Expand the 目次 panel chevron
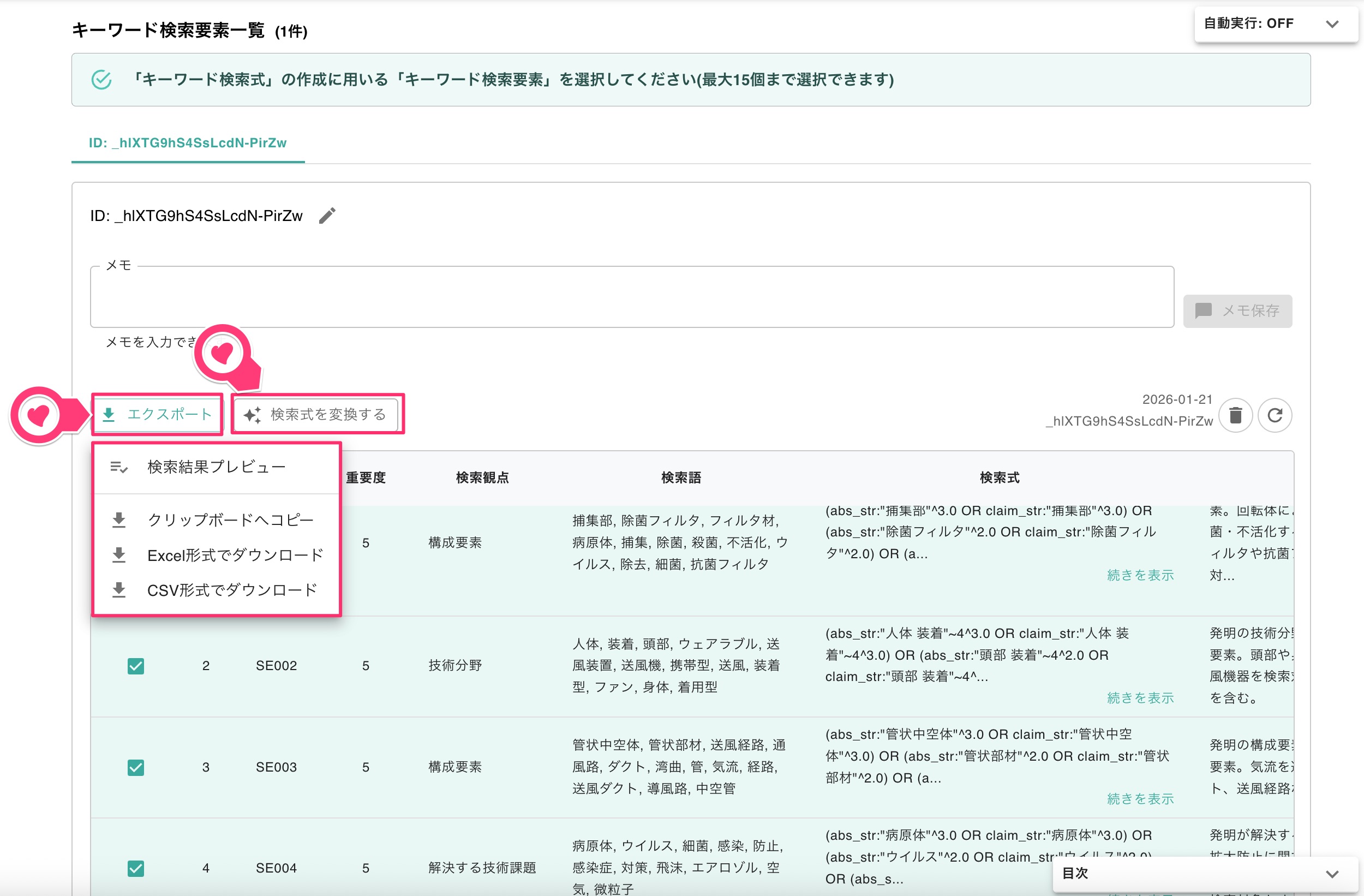This screenshot has height=896, width=1364. [1332, 874]
